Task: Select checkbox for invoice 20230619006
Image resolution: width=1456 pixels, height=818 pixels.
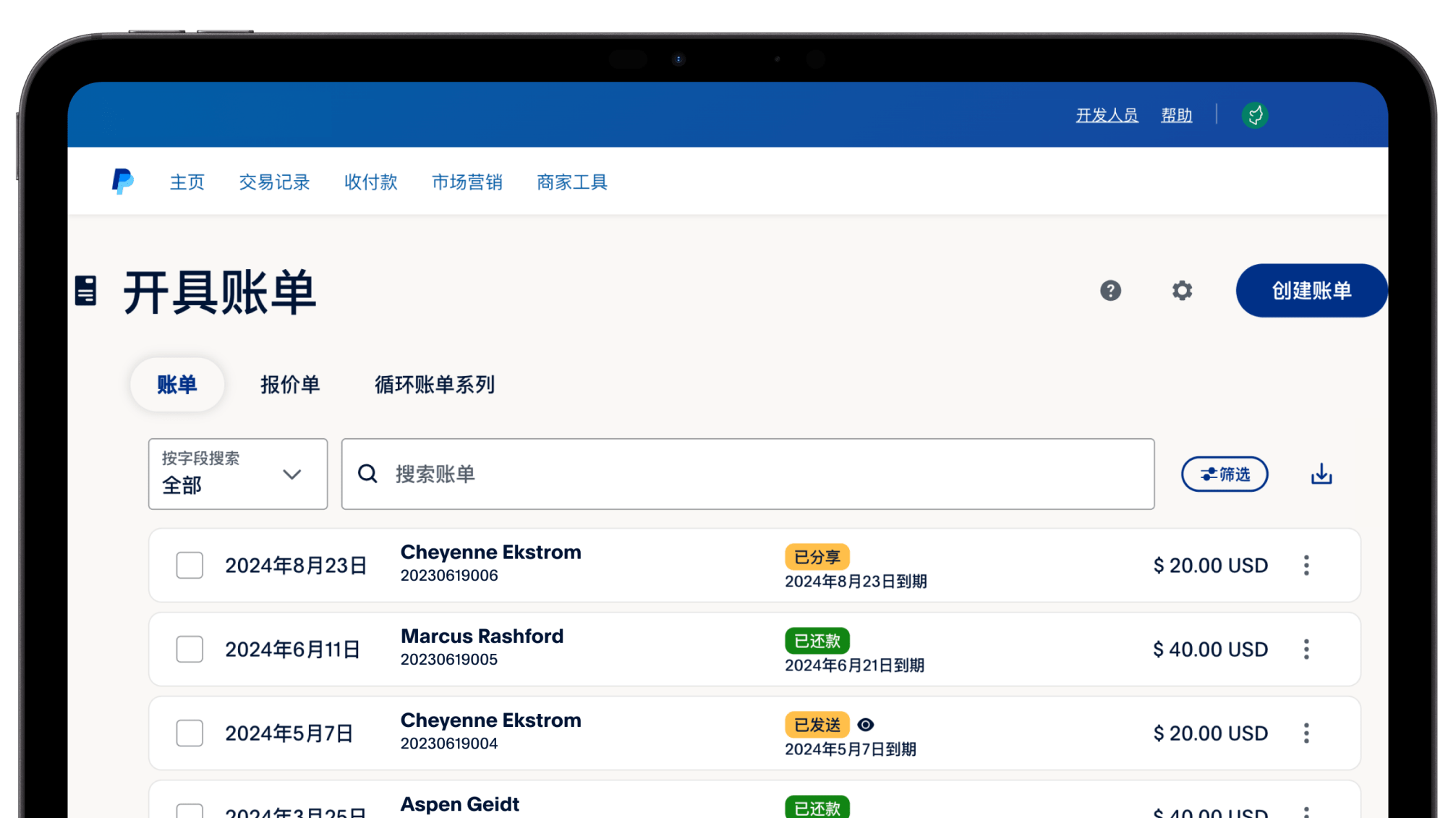Action: (190, 566)
